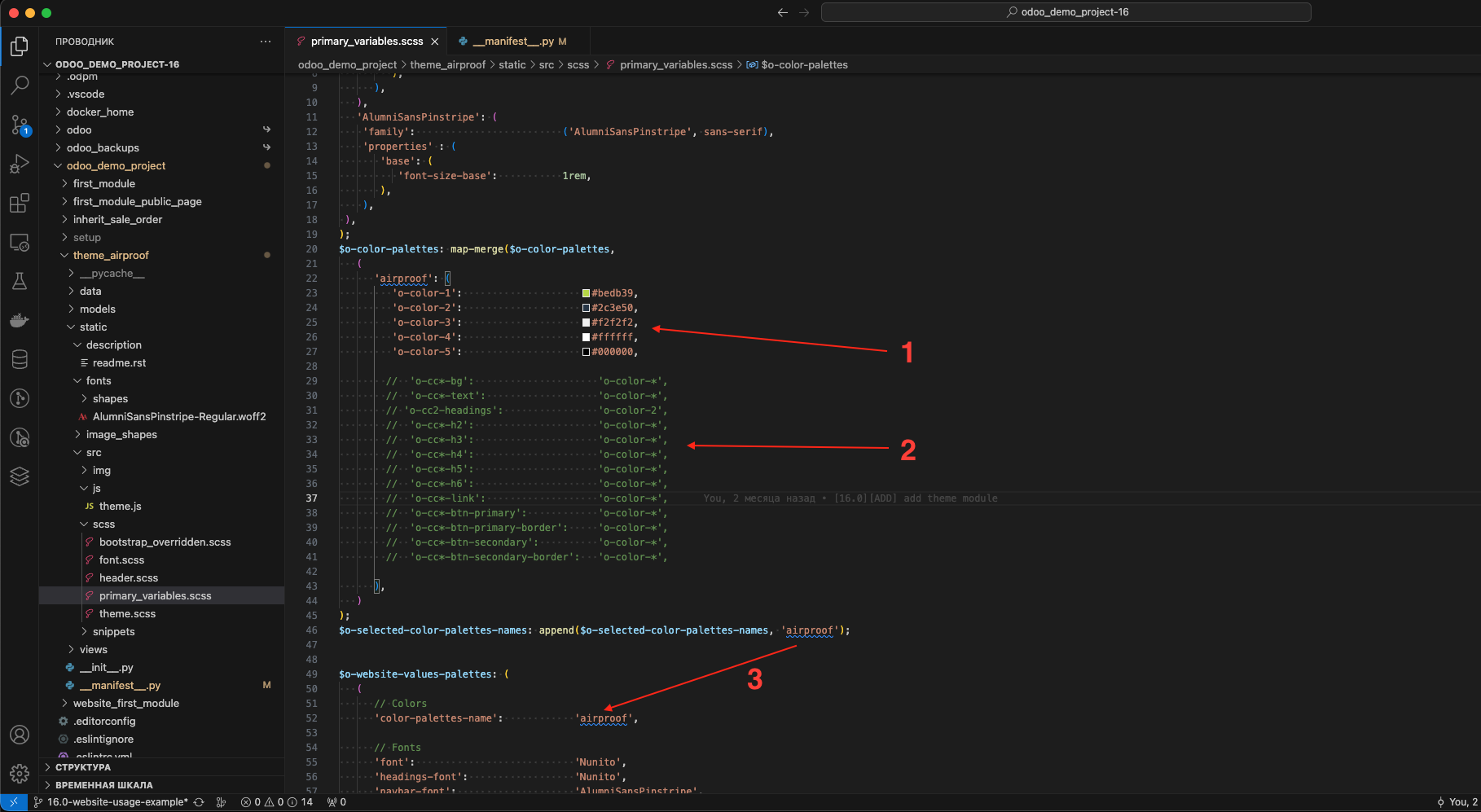Go forward using navigation arrow
Viewport: 1481px width, 812px height.
[x=804, y=12]
